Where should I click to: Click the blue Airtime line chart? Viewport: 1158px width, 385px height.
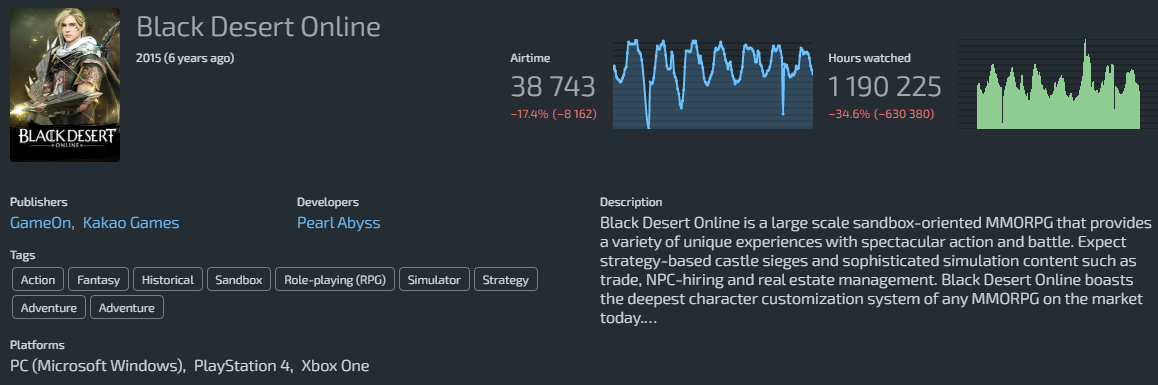[x=713, y=84]
